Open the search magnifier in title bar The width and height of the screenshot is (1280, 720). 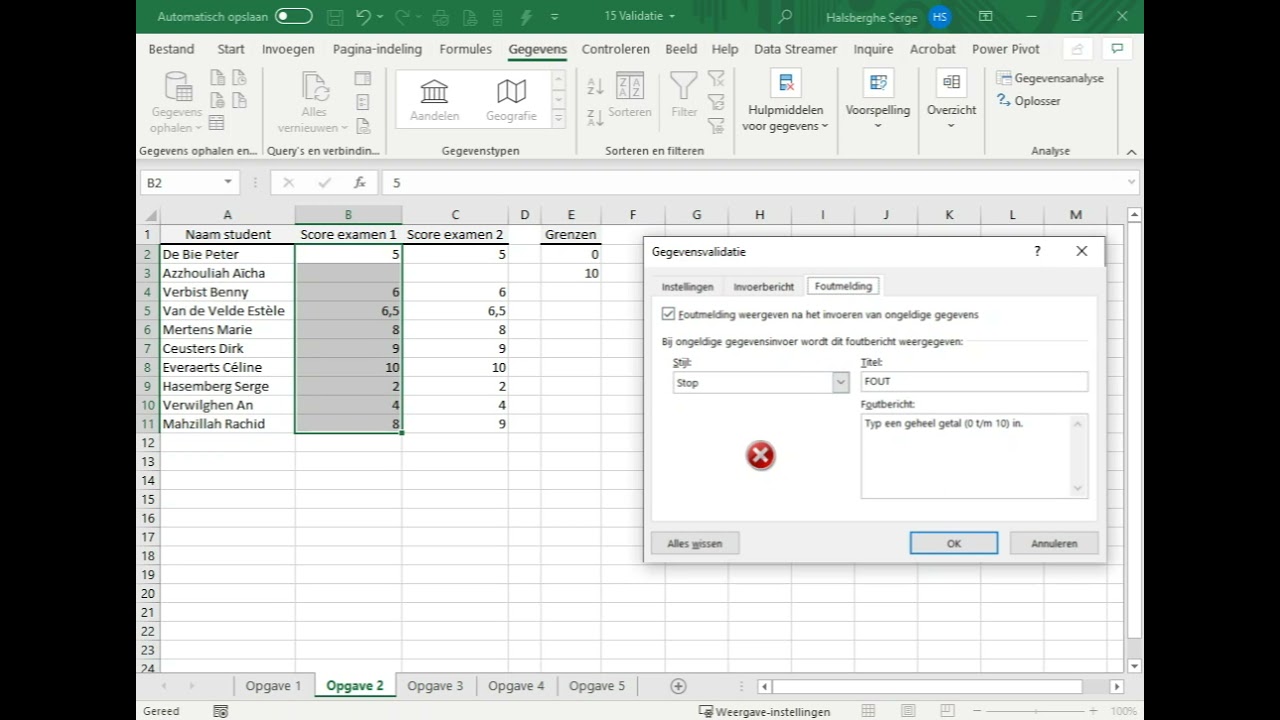click(x=785, y=16)
